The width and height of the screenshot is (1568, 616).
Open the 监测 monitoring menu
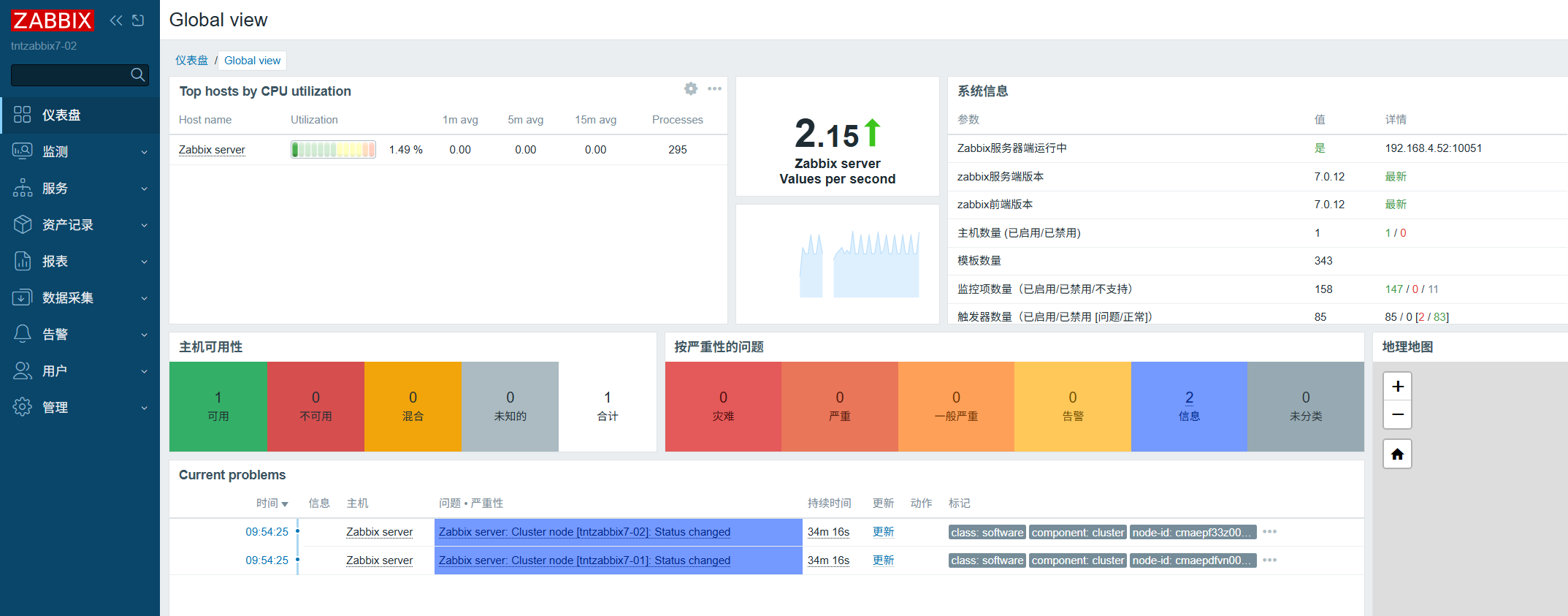pyautogui.click(x=80, y=152)
